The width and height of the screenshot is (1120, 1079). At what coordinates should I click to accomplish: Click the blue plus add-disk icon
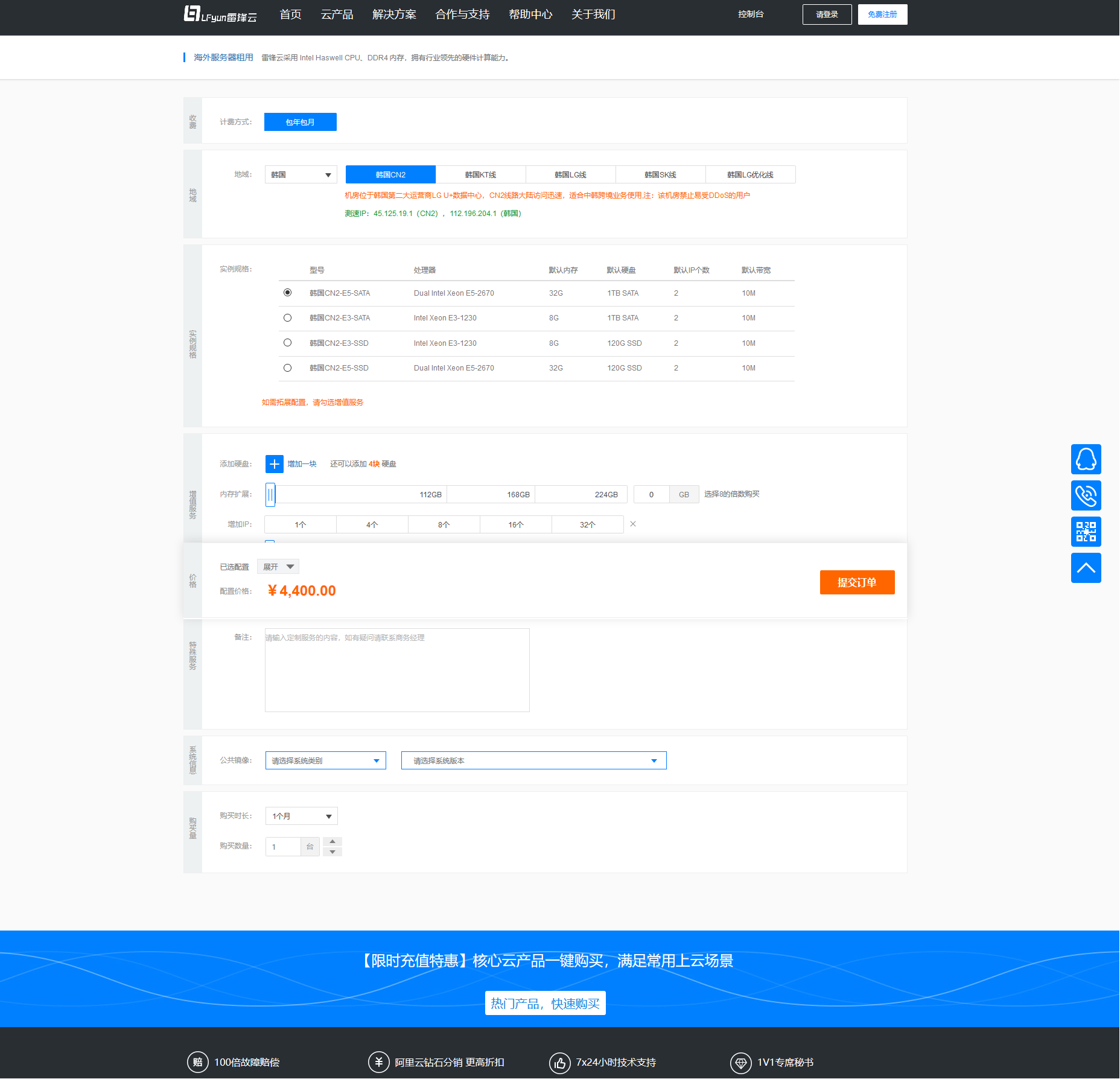274,463
